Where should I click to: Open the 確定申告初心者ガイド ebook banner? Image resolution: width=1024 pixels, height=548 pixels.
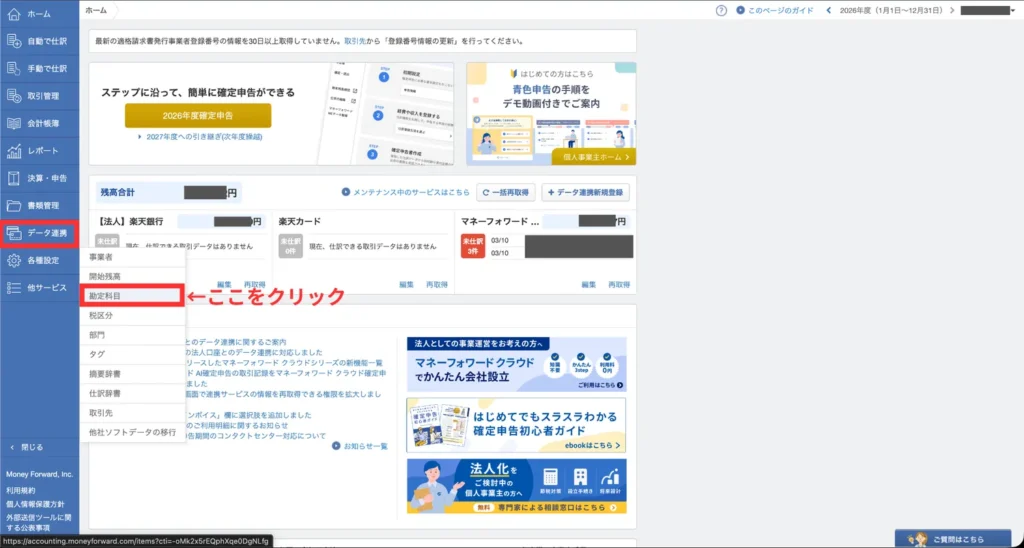[x=516, y=425]
